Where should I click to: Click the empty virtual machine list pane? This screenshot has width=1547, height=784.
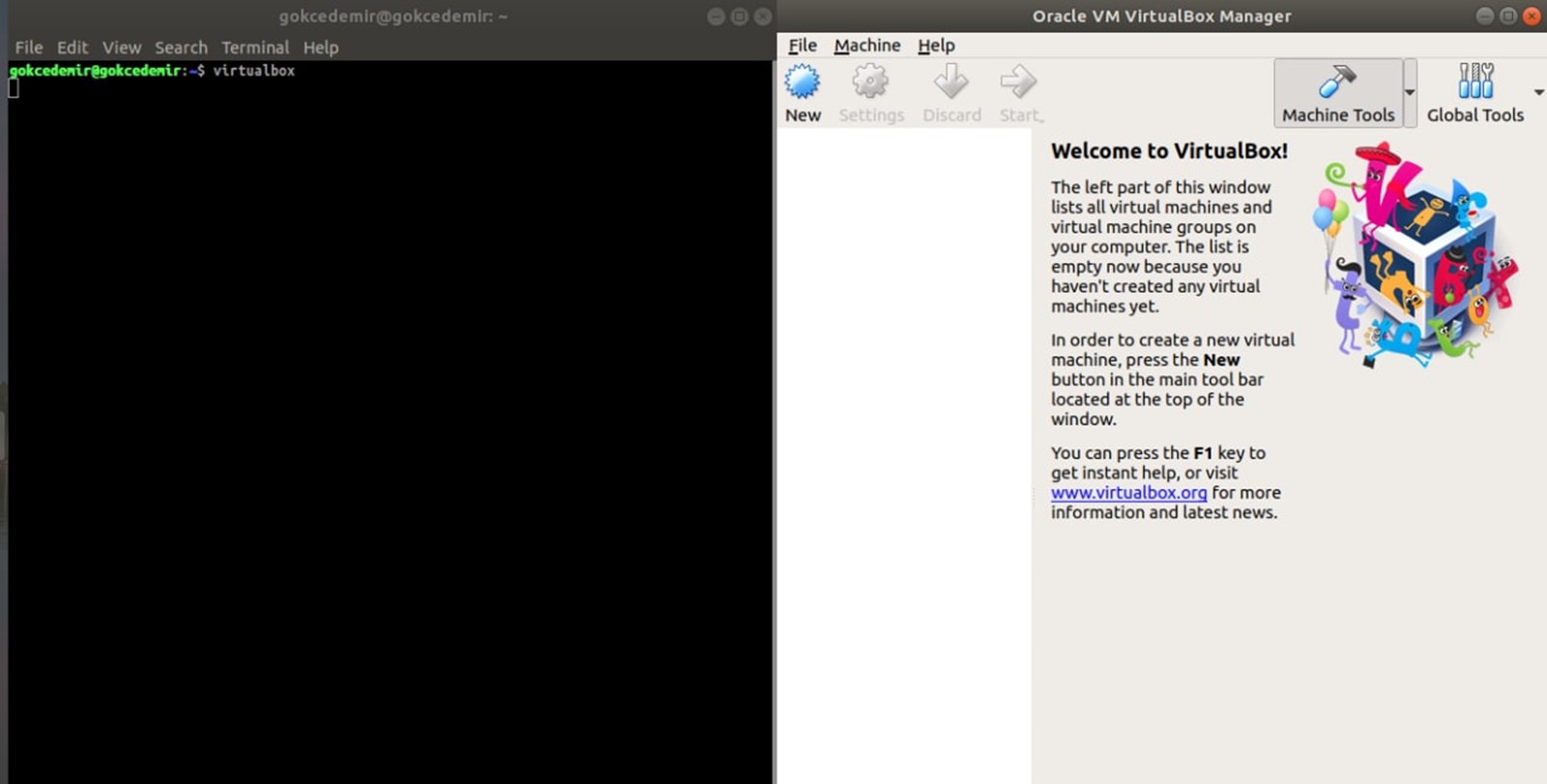[x=904, y=454]
